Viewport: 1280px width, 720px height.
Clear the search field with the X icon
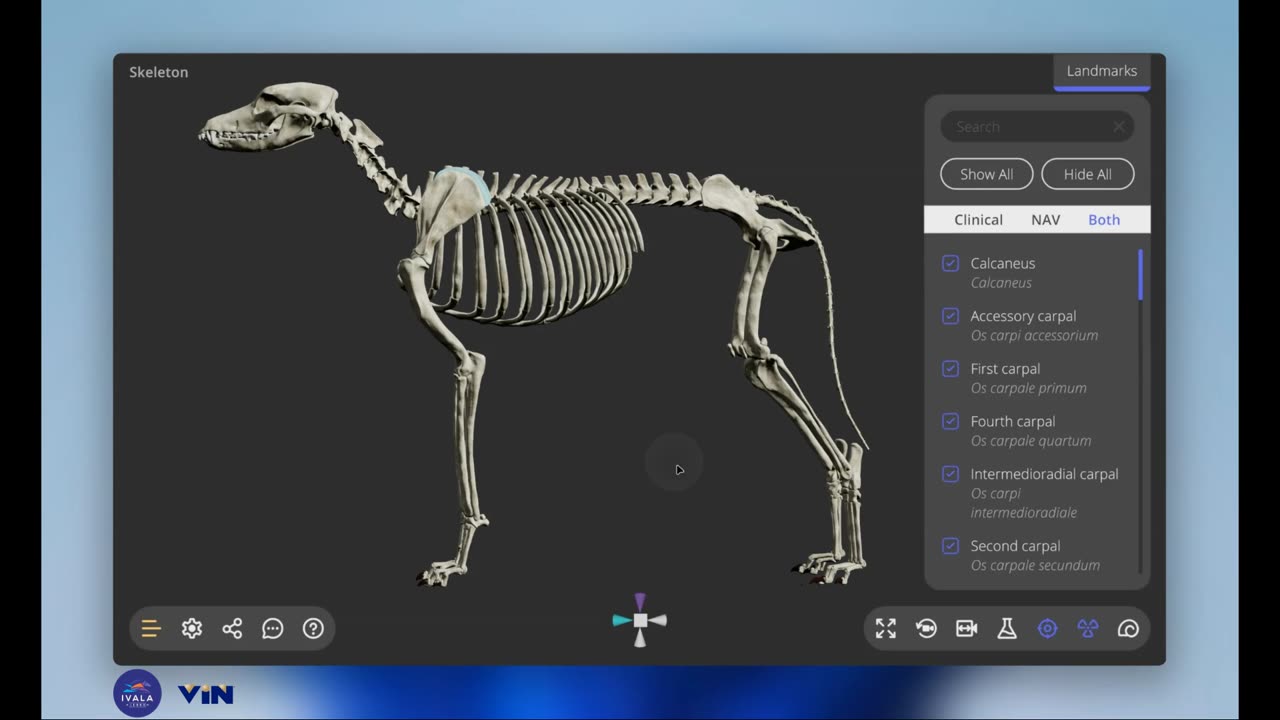coord(1119,127)
